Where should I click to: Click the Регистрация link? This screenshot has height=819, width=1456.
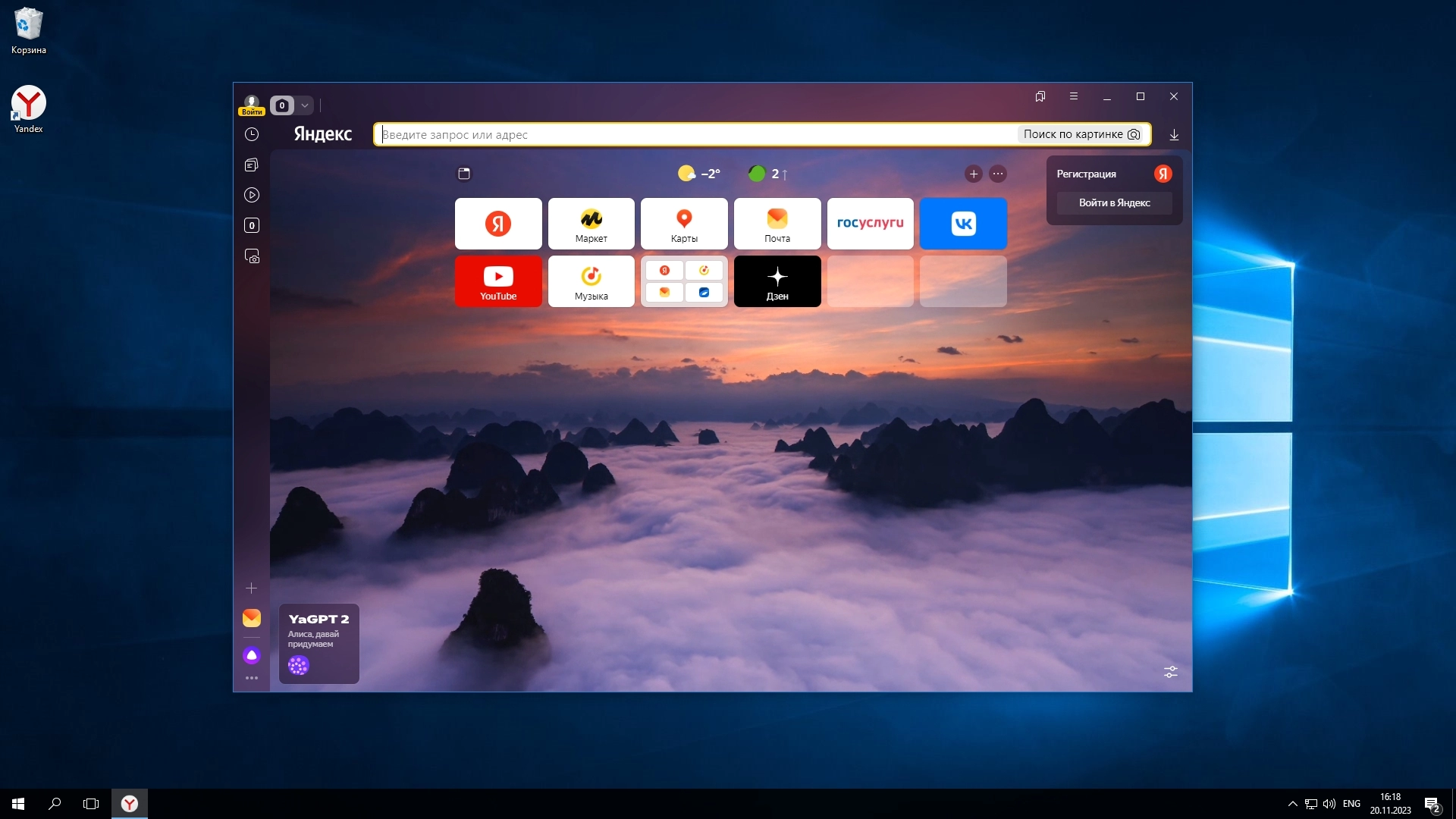[x=1086, y=174]
